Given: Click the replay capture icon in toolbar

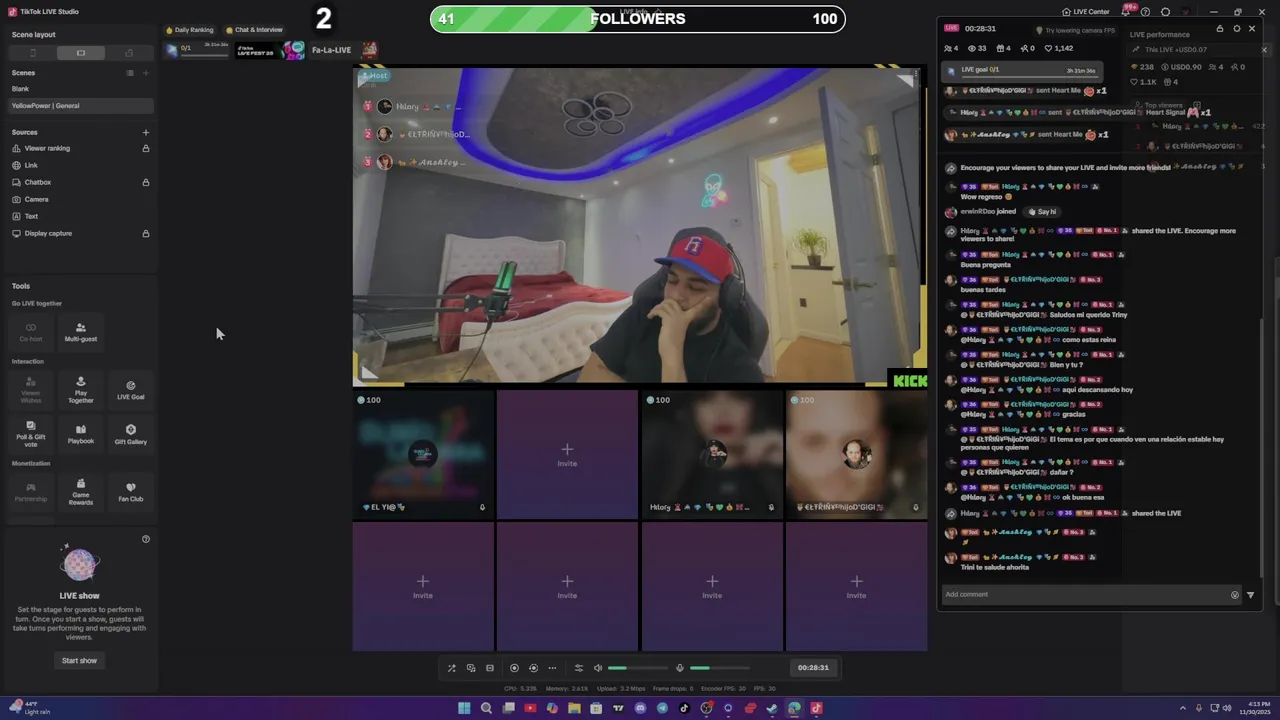Looking at the screenshot, I should pyautogui.click(x=533, y=668).
